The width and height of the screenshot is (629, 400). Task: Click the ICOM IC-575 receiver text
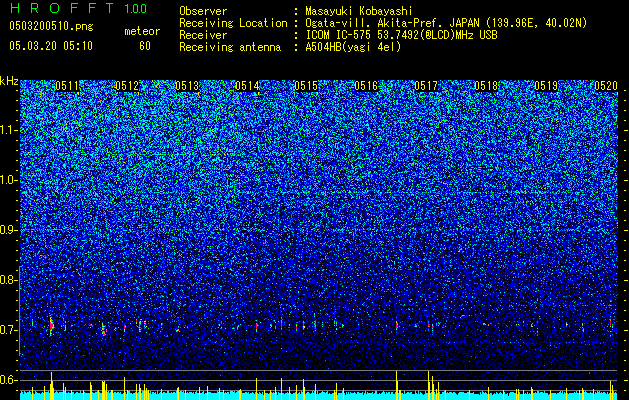coord(401,35)
